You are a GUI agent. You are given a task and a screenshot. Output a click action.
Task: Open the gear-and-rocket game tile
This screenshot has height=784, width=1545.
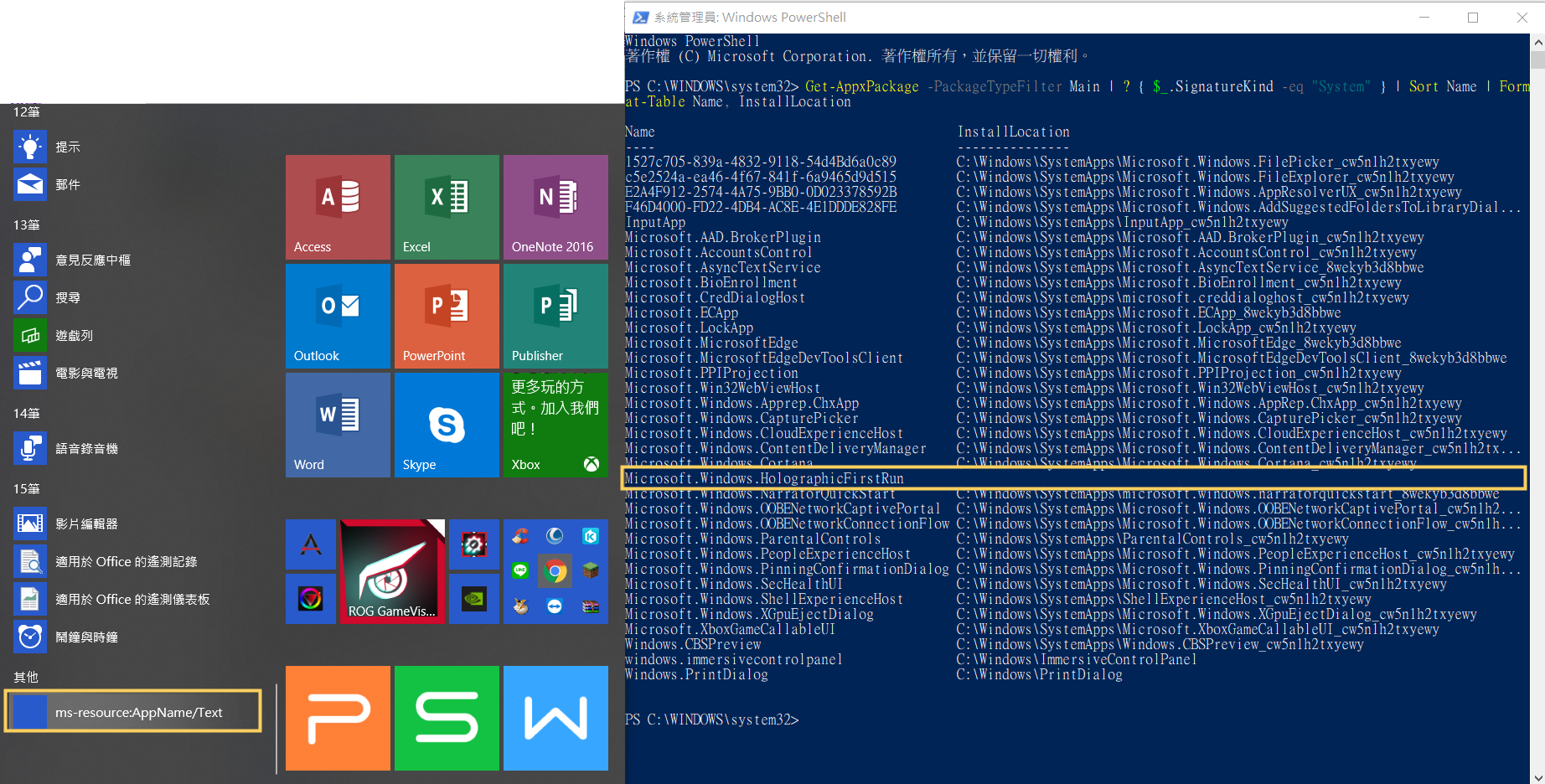point(474,544)
